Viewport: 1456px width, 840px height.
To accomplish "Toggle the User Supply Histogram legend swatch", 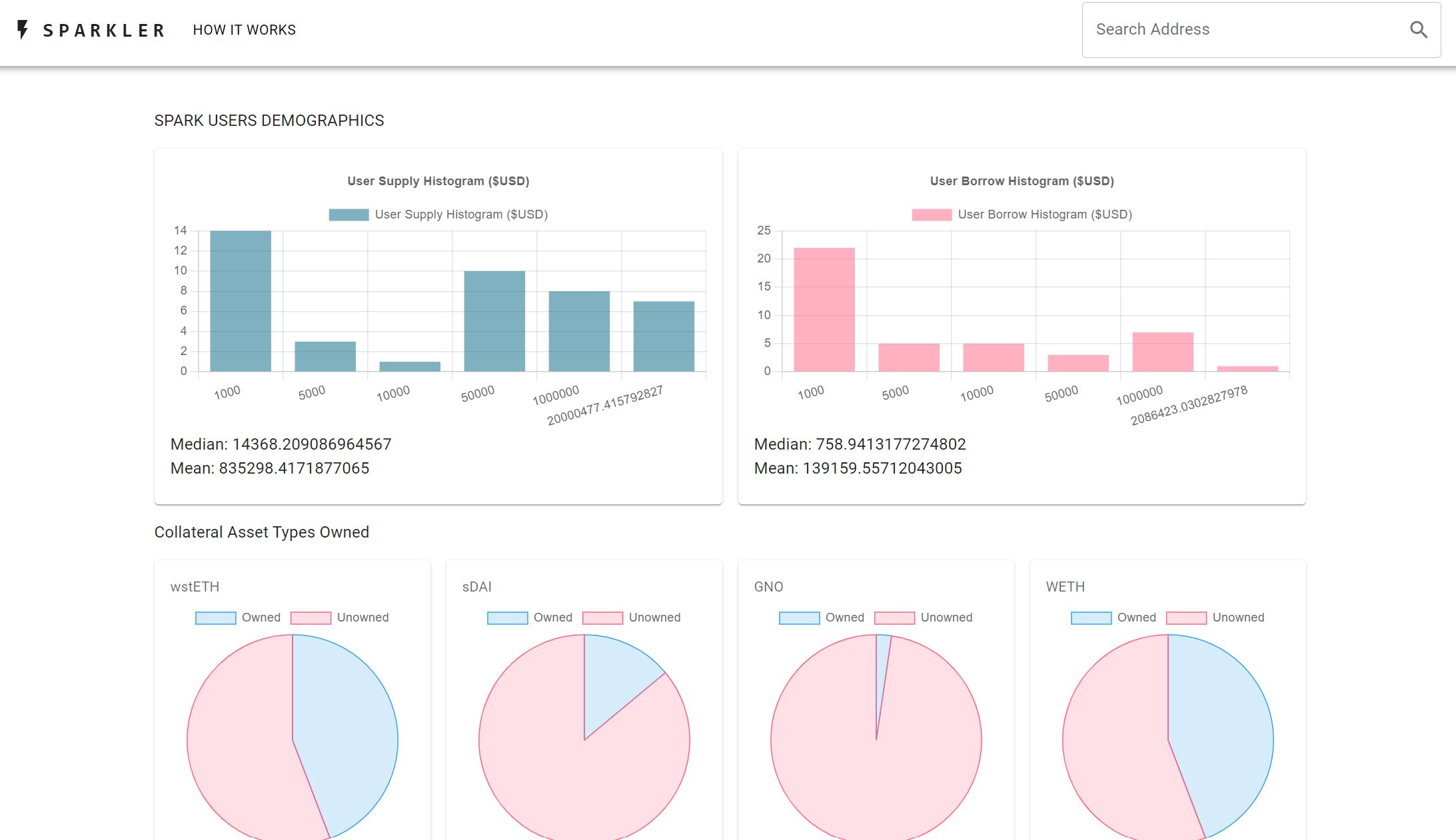I will coord(349,214).
